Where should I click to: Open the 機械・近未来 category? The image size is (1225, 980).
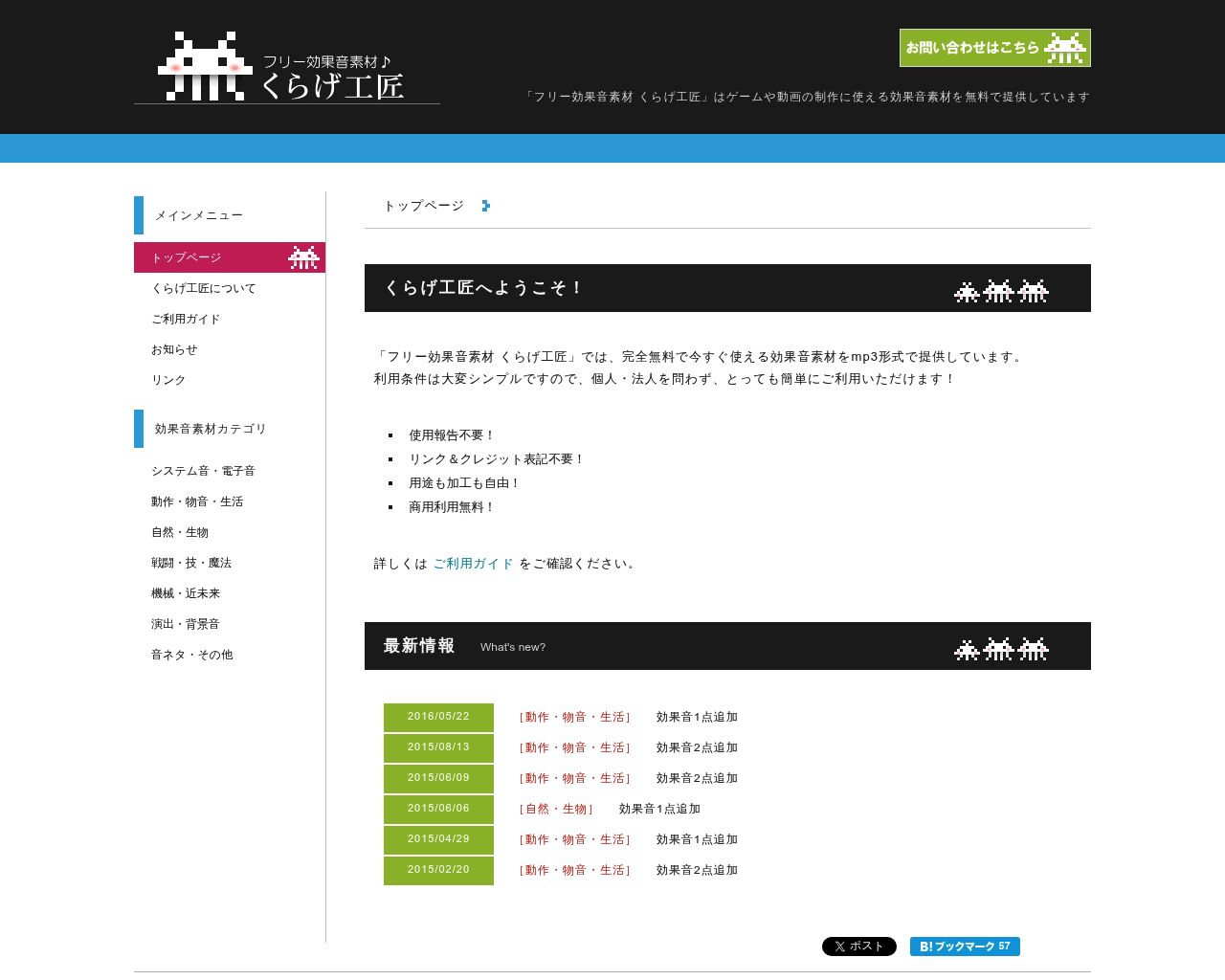coord(186,593)
